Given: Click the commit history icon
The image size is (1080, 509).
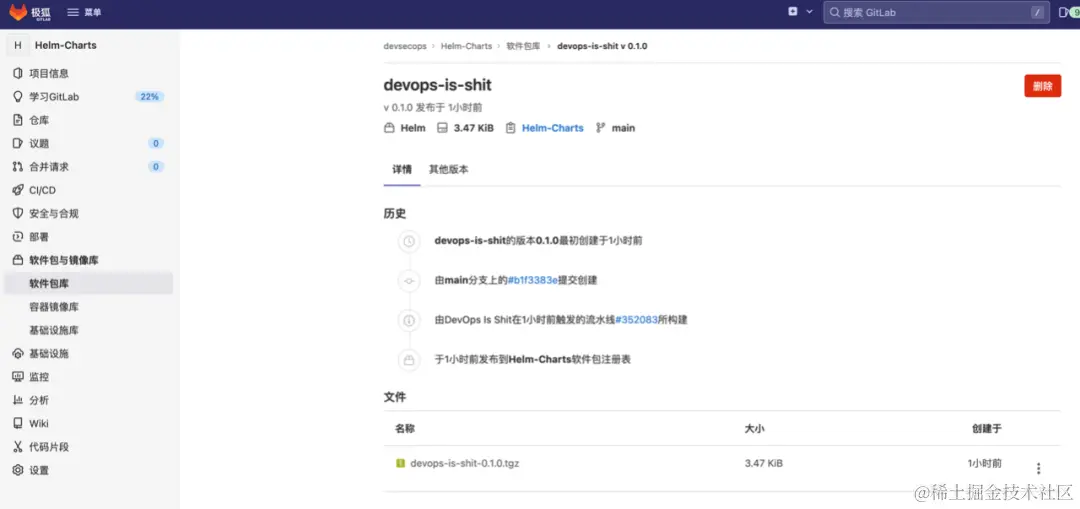Looking at the screenshot, I should tap(409, 281).
